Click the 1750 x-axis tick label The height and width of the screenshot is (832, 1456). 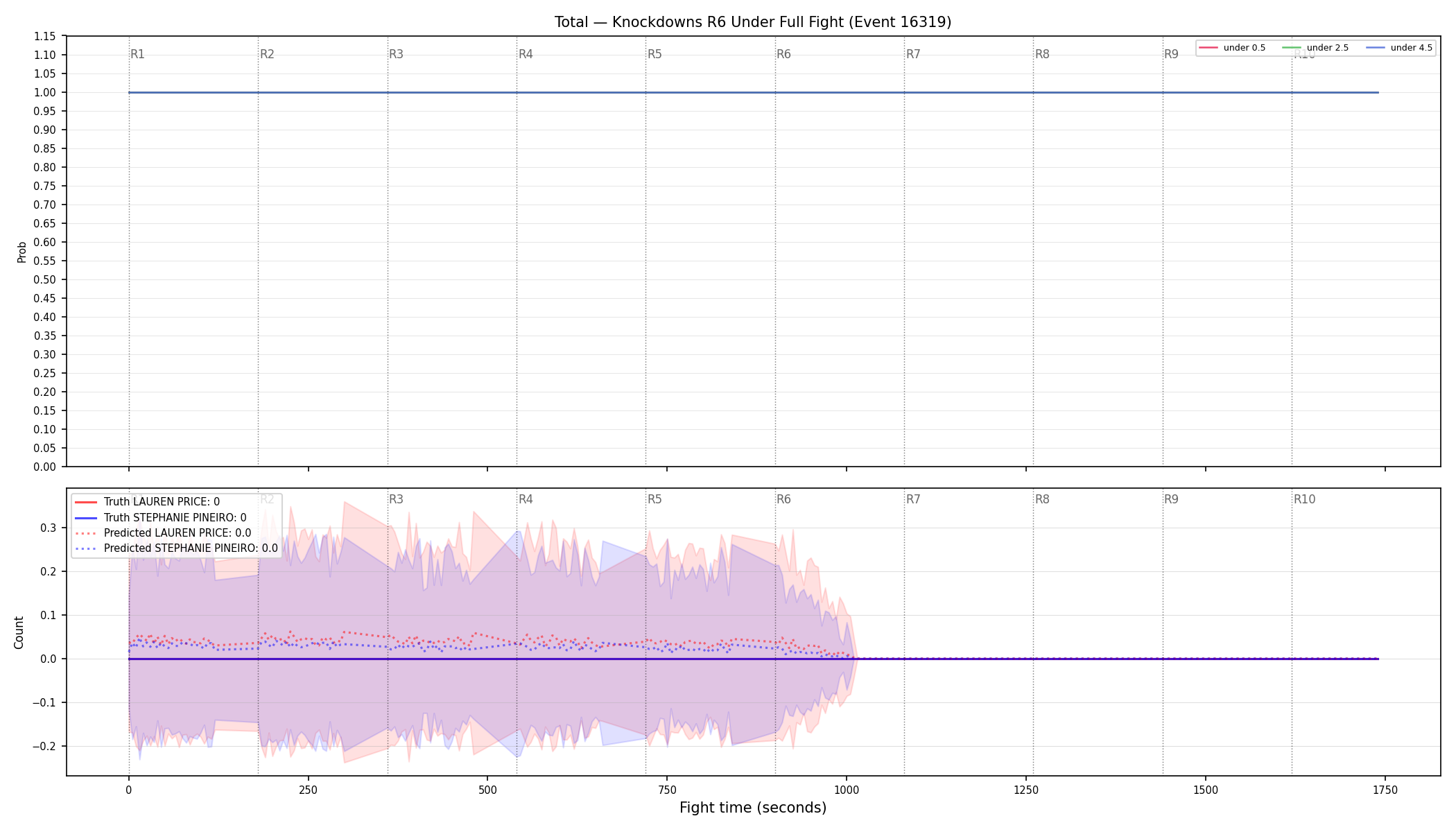coord(1385,790)
